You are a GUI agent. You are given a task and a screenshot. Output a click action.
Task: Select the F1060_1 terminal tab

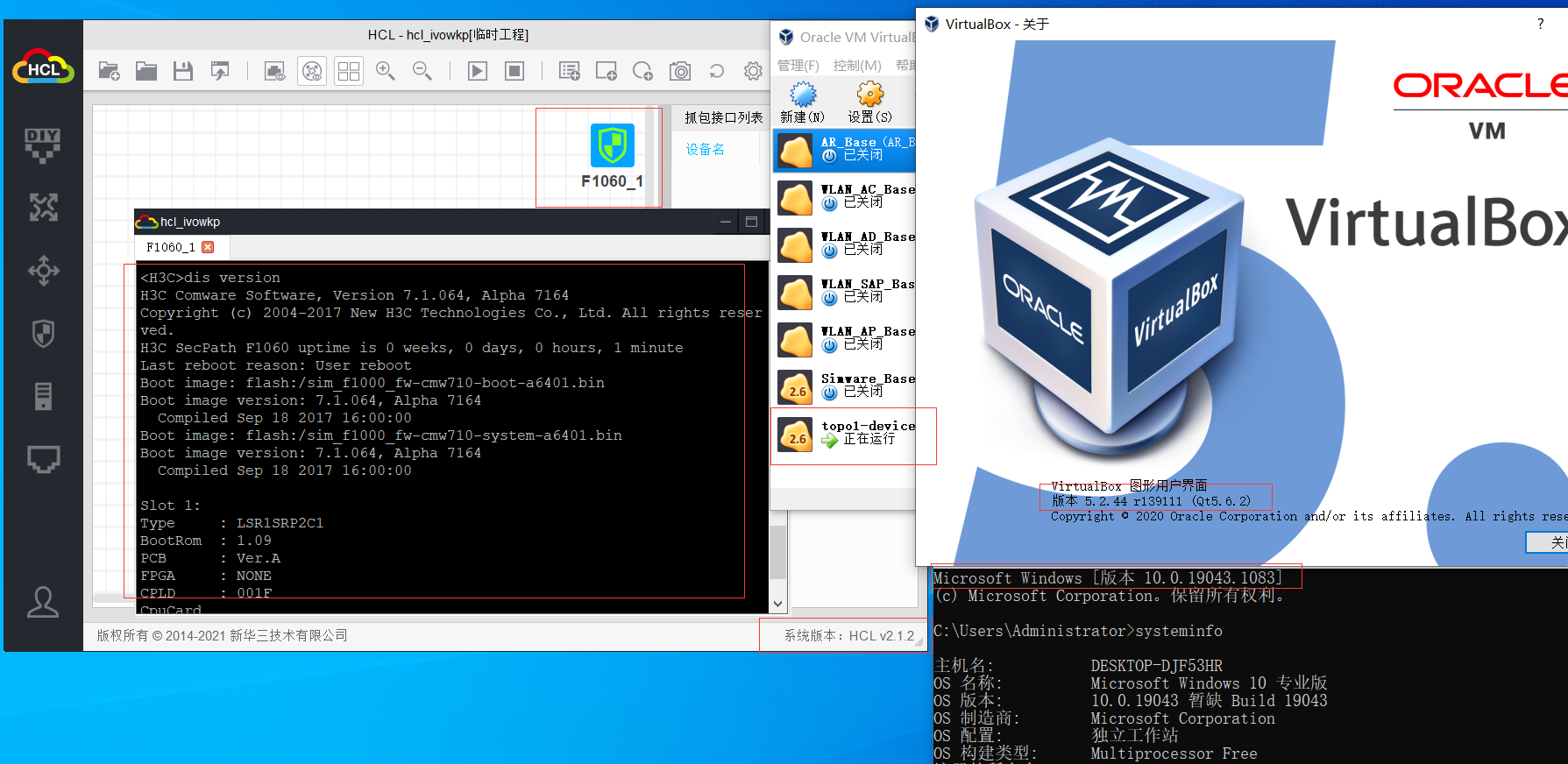[171, 247]
